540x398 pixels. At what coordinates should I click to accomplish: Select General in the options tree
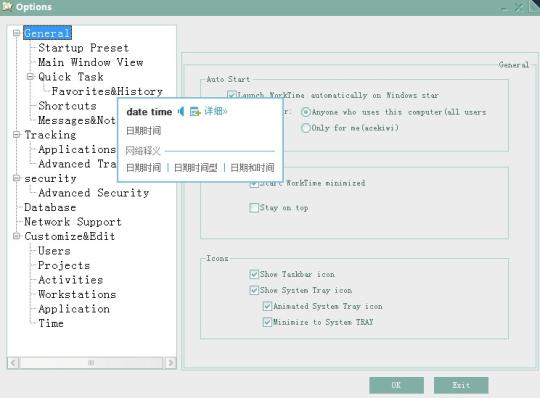pos(48,33)
